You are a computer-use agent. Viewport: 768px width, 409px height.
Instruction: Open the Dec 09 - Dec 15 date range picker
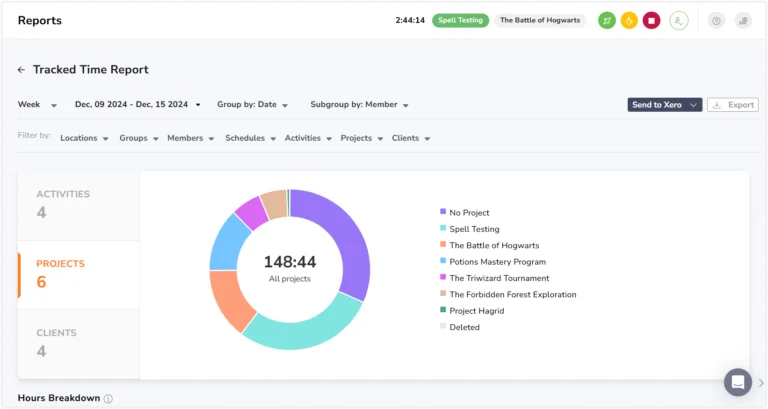(138, 105)
